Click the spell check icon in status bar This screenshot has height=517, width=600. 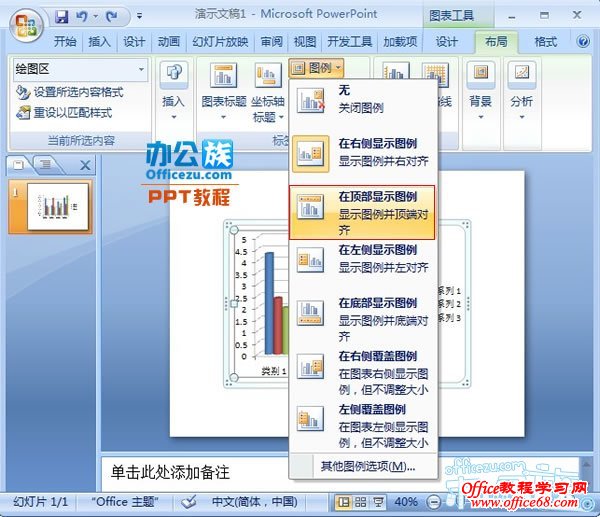(x=188, y=501)
